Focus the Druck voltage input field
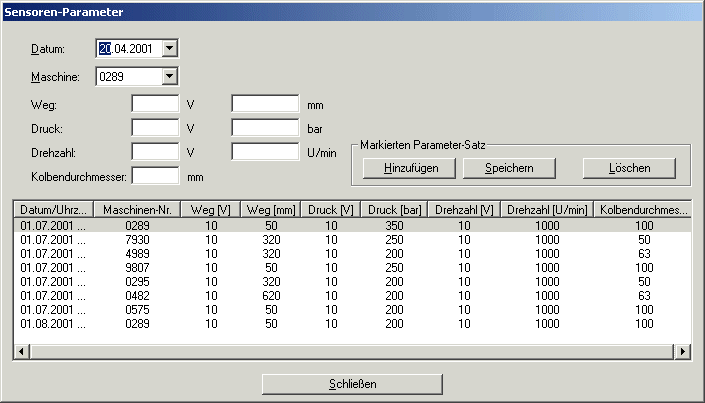Image resolution: width=705 pixels, height=403 pixels. [x=155, y=128]
